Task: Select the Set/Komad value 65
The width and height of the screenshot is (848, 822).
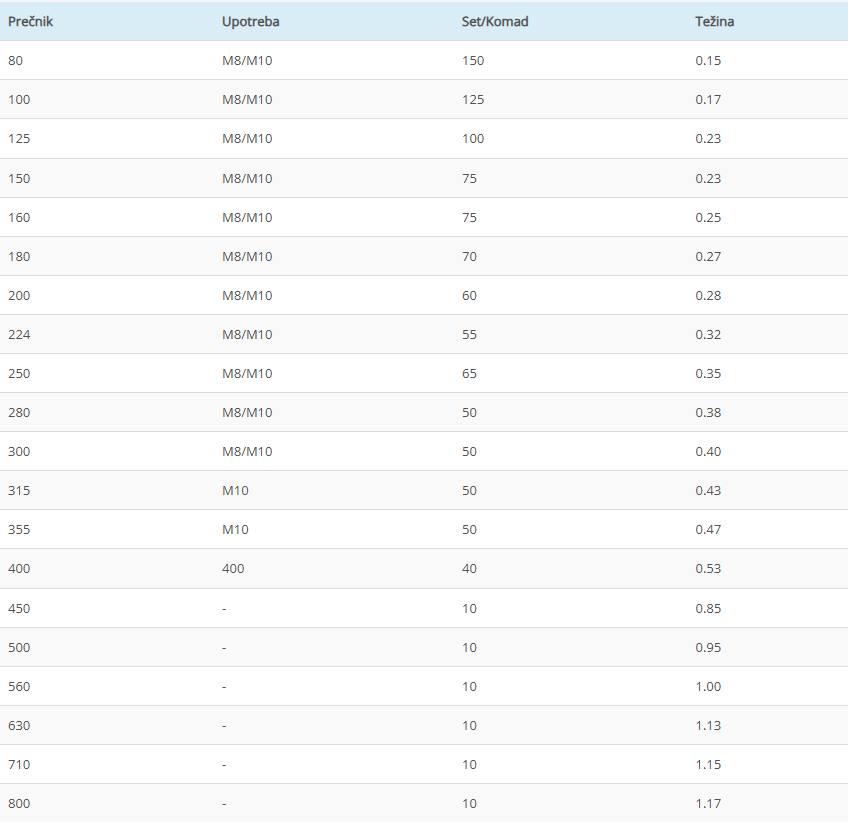Action: 469,373
